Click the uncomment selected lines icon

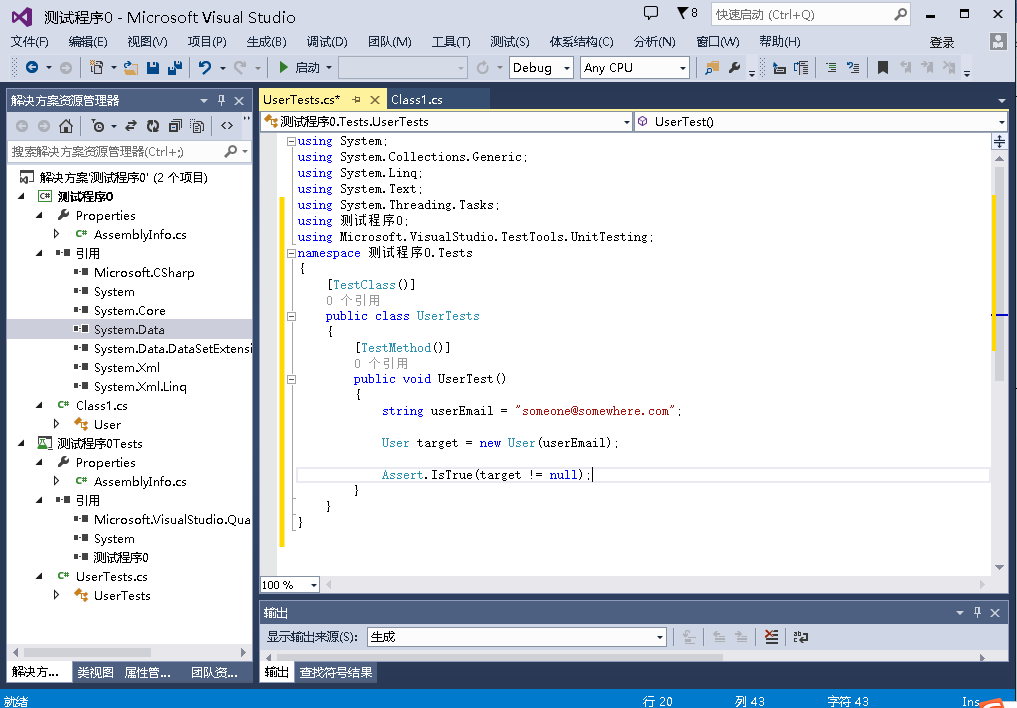point(853,67)
